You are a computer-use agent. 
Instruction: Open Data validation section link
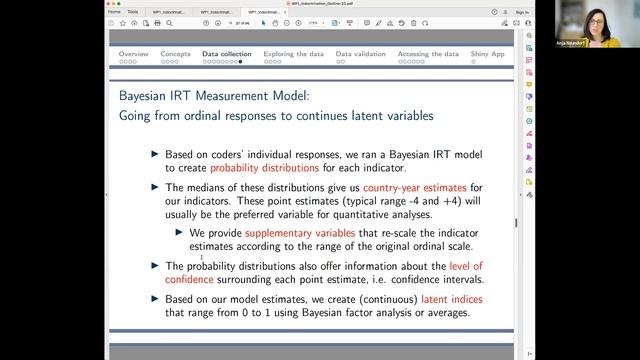[x=360, y=54]
